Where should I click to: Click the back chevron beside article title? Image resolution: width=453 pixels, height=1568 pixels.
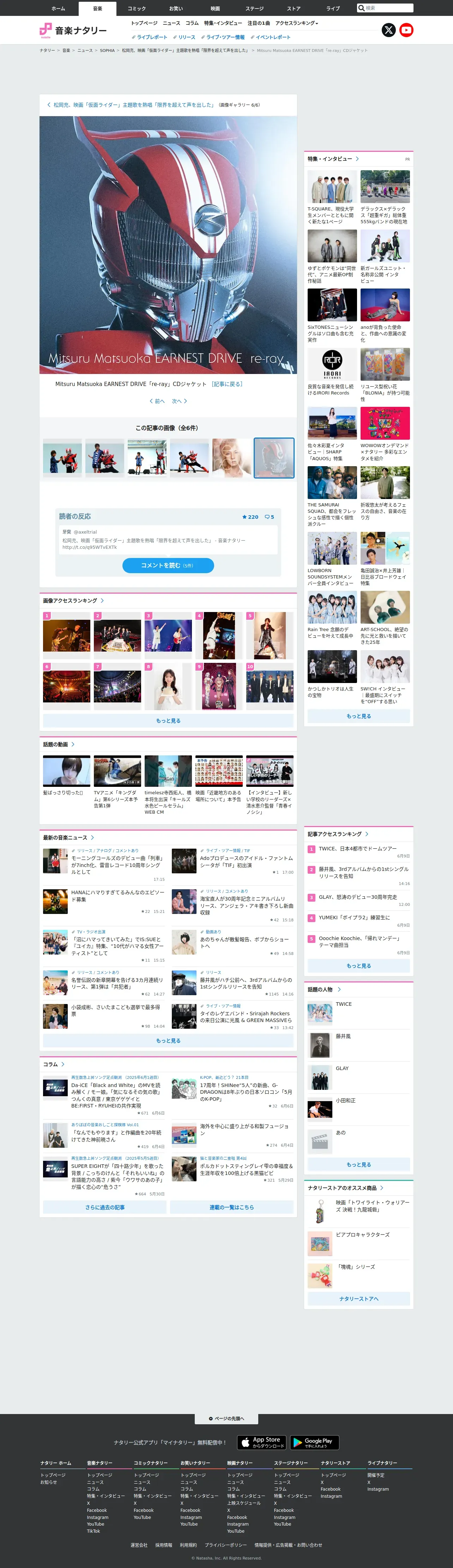tap(49, 105)
